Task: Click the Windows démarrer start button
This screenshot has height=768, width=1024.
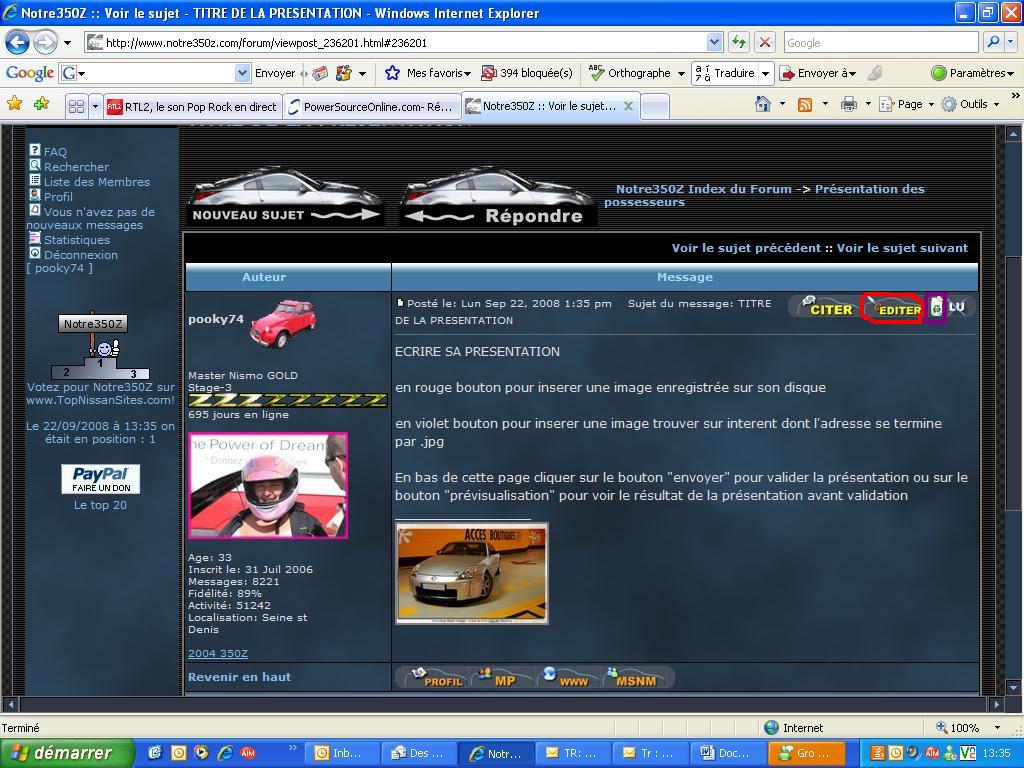Action: (x=66, y=753)
